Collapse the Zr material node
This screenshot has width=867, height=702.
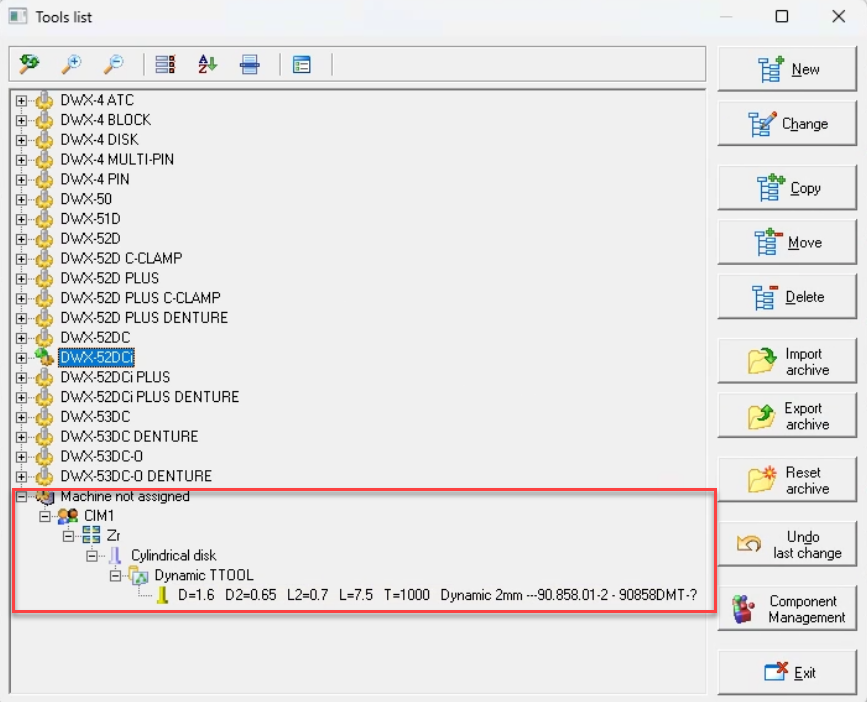68,536
